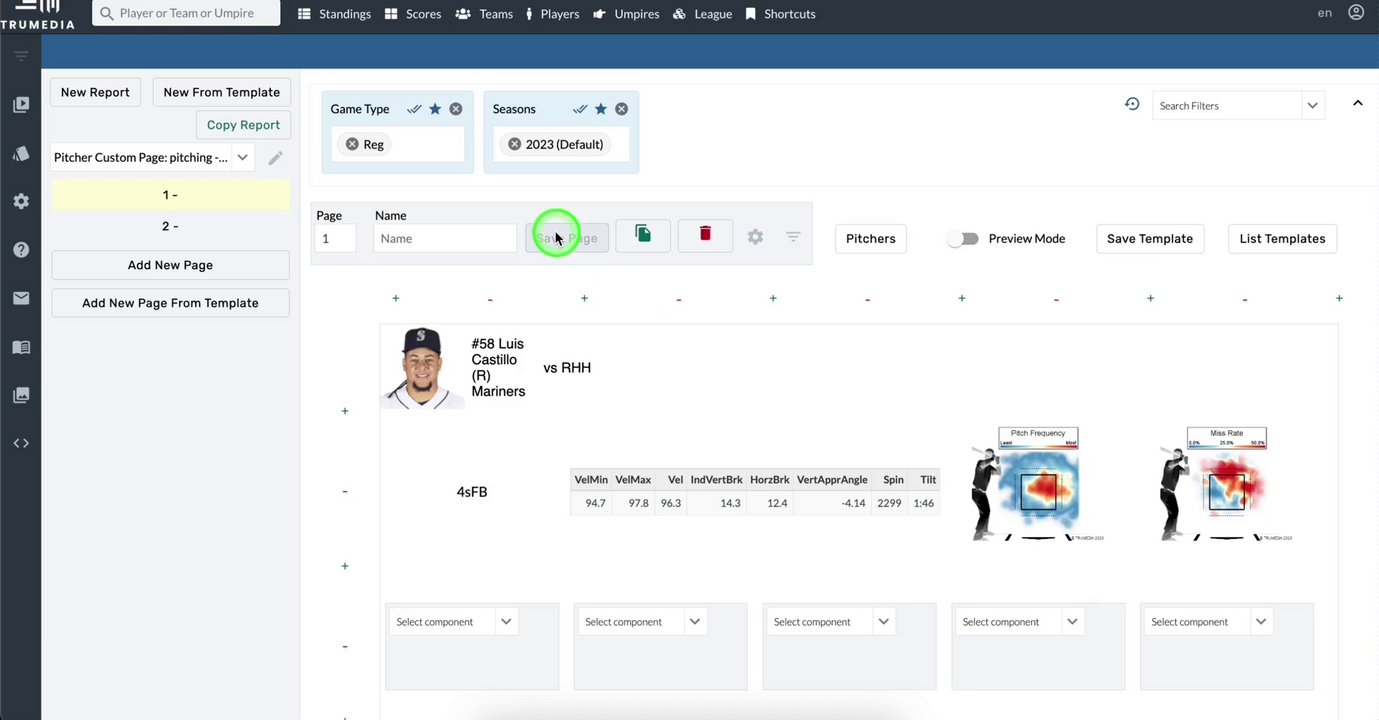Open the List Templates button

coord(1282,239)
